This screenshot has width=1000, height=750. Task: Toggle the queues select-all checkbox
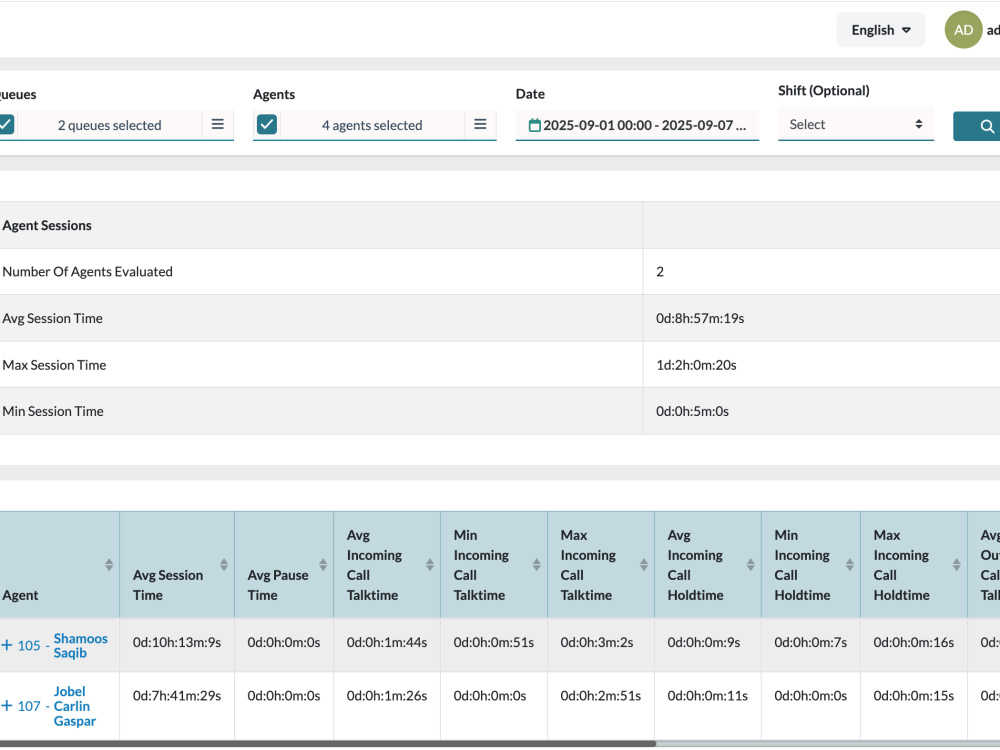(x=5, y=124)
